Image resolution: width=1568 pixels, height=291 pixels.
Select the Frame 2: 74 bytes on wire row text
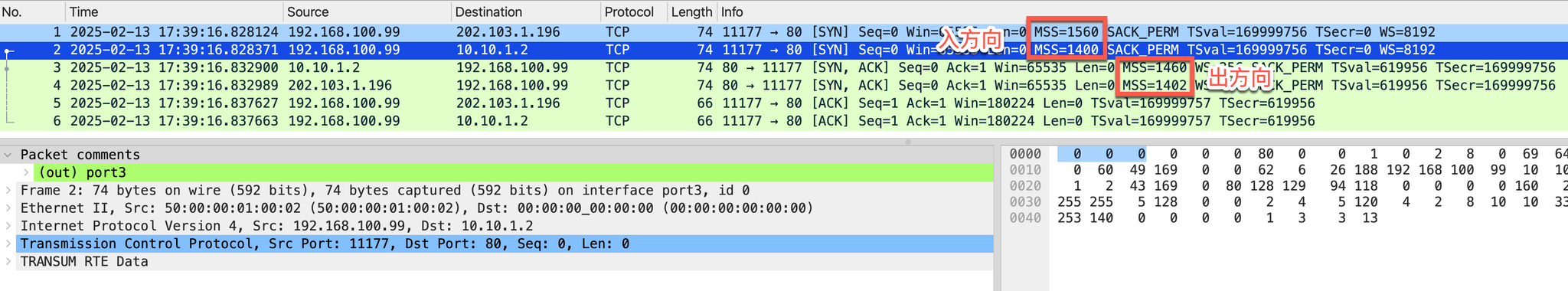(385, 191)
